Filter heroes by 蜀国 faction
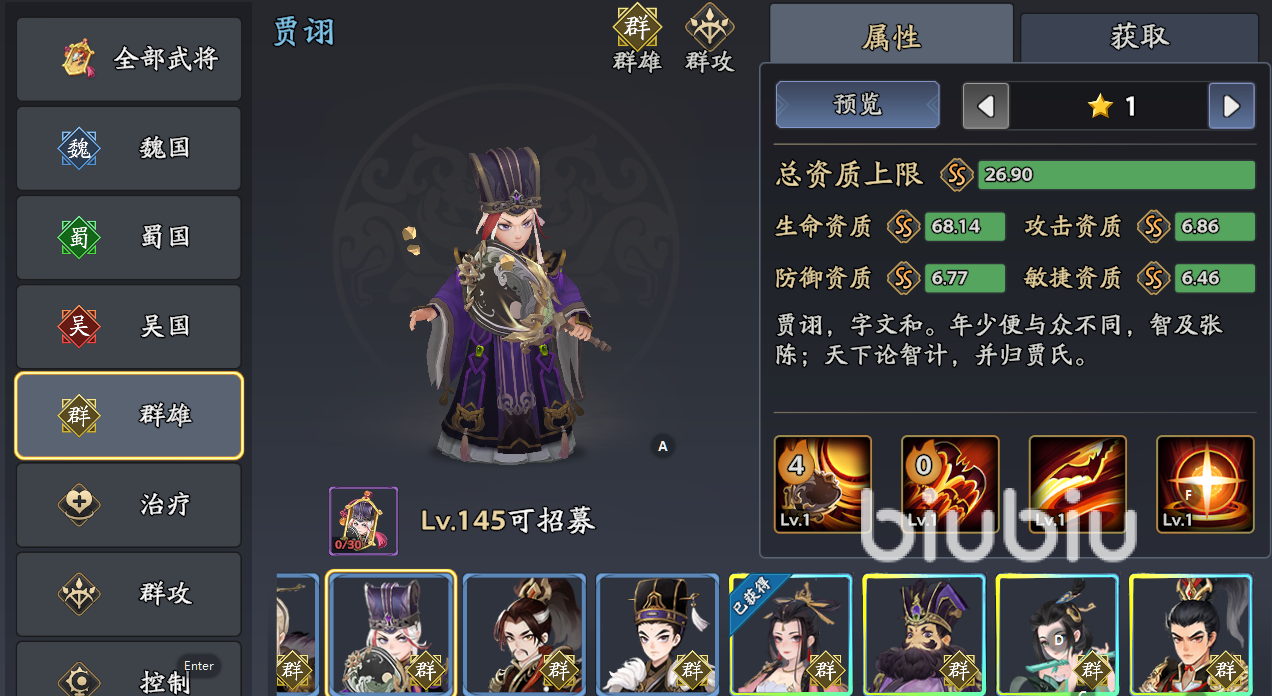 pos(129,237)
